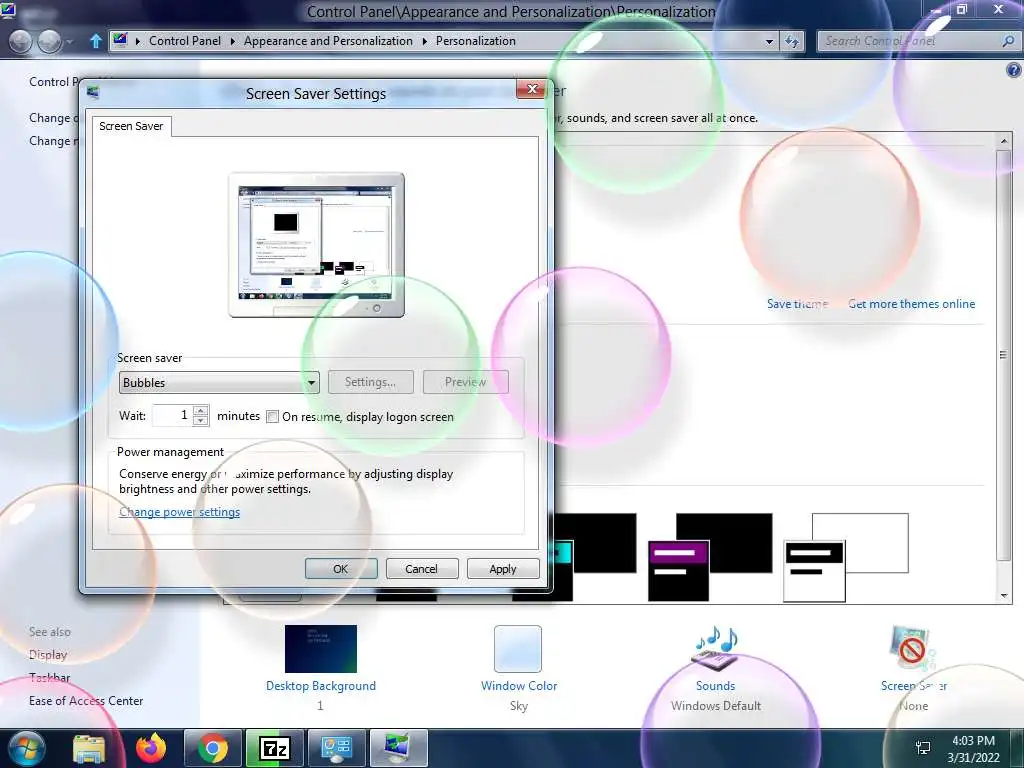Click the screen saver Settings... button
The image size is (1024, 768).
370,382
